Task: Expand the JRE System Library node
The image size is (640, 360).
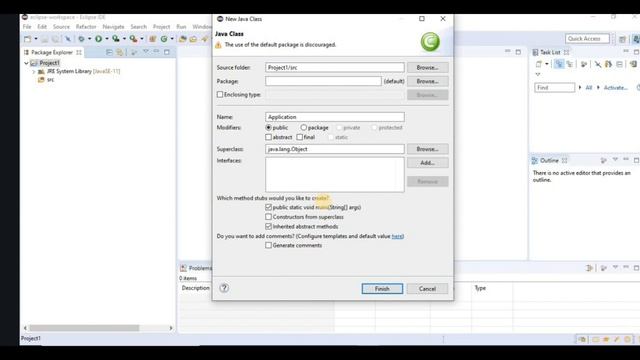Action: pos(34,71)
